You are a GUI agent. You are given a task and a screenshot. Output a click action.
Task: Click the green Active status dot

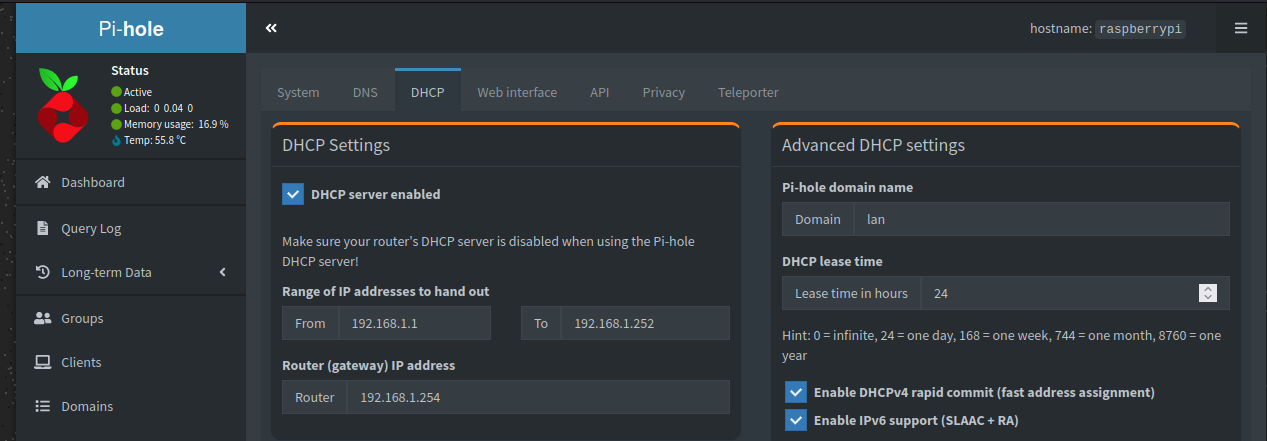point(116,92)
